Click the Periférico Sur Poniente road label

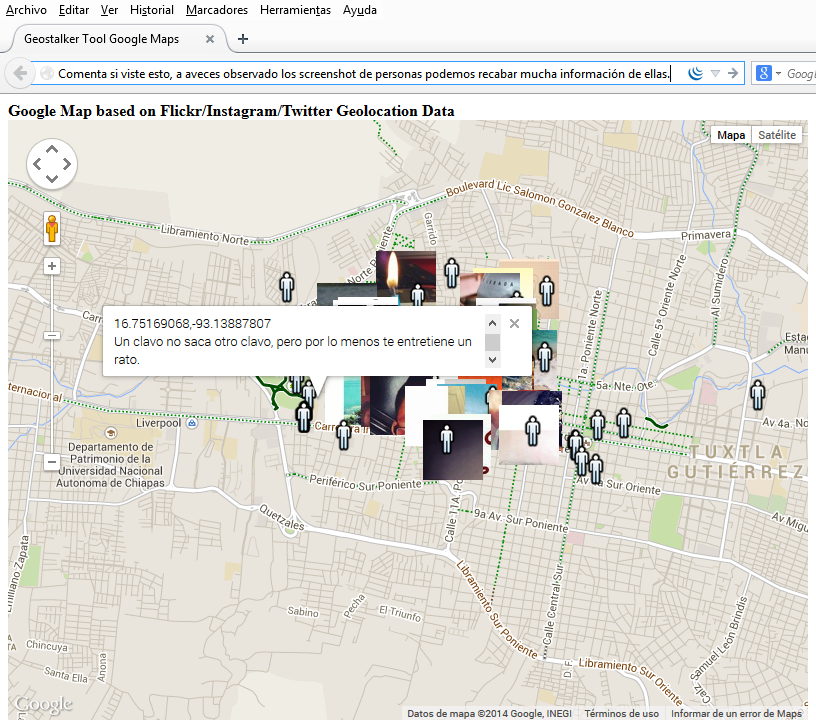point(365,482)
